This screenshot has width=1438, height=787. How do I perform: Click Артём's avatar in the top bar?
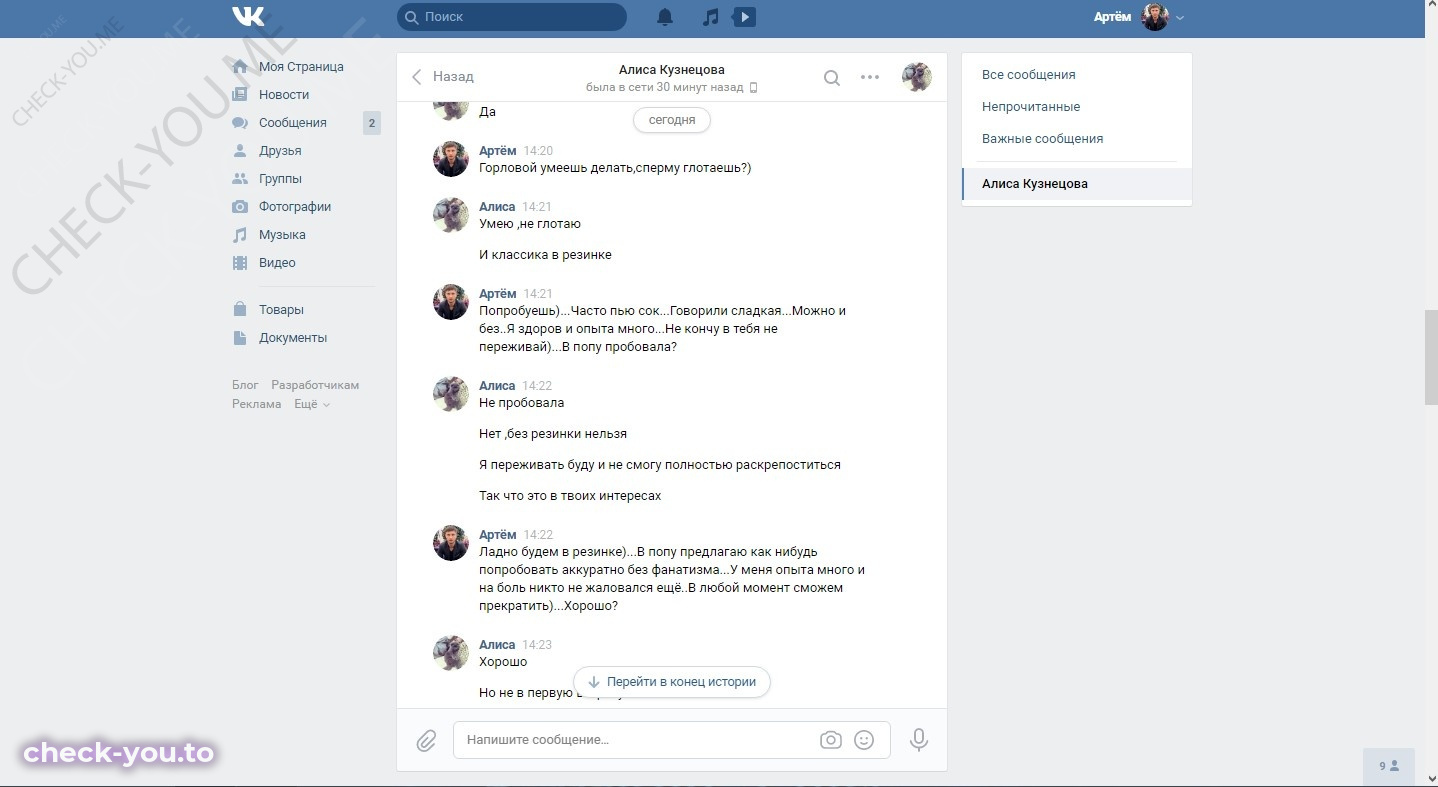coord(1155,17)
